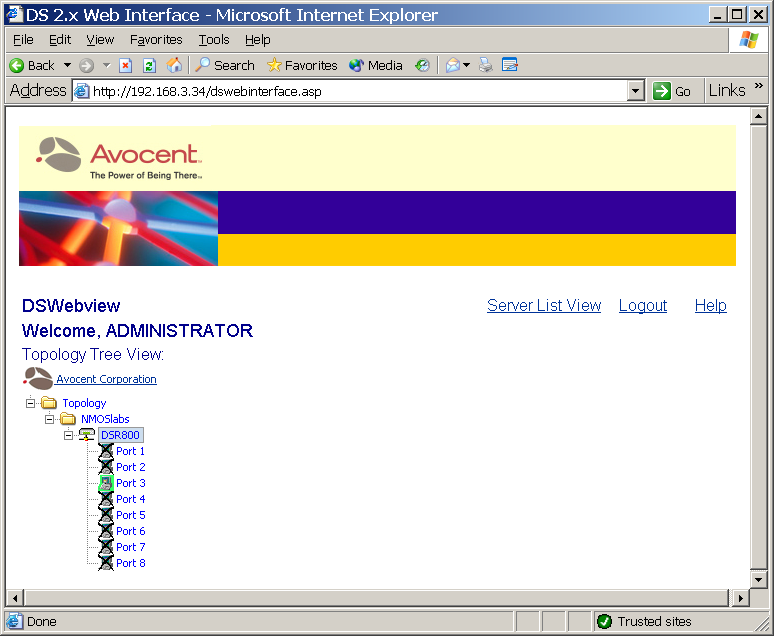Screen dimensions: 774x636
Task: Click the crossed-out server icon for Port 7
Action: pyautogui.click(x=106, y=547)
